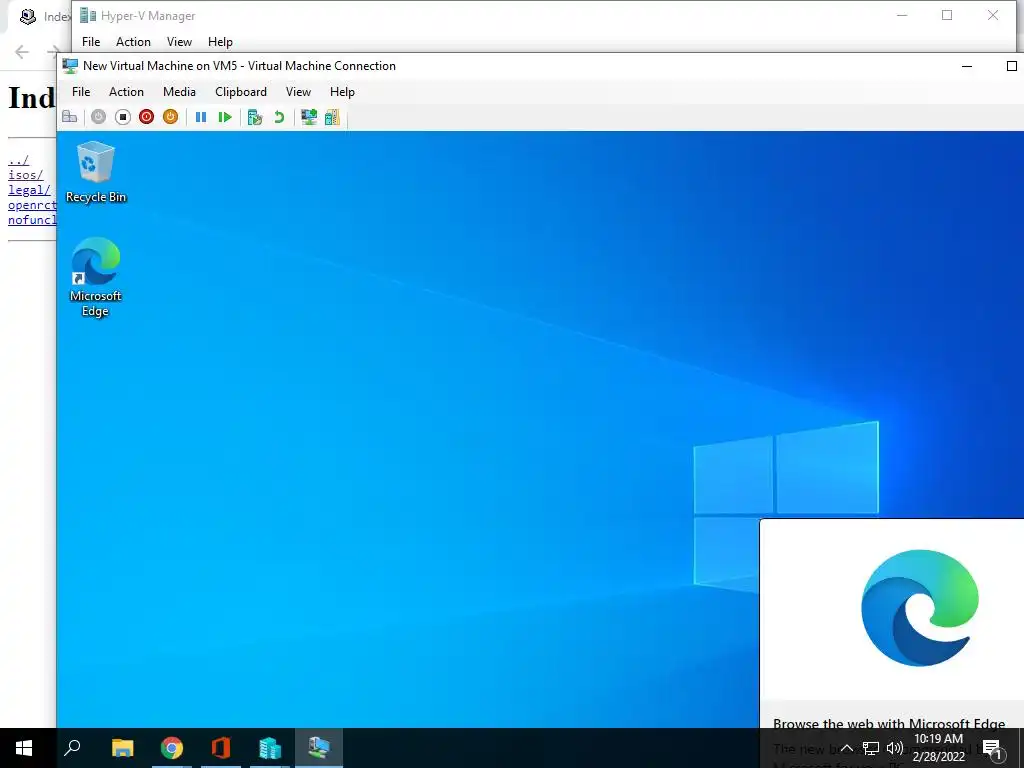1024x768 pixels.
Task: Open the 'legal/' link in the browser page
Action: pos(29,190)
